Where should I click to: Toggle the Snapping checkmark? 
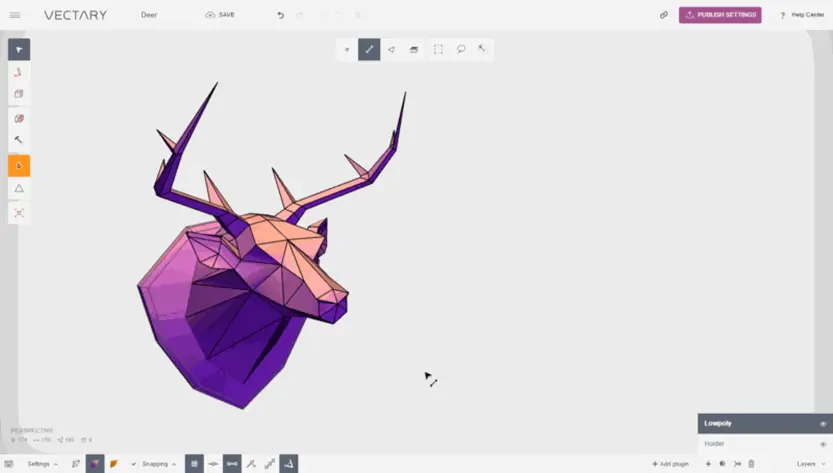tap(134, 464)
